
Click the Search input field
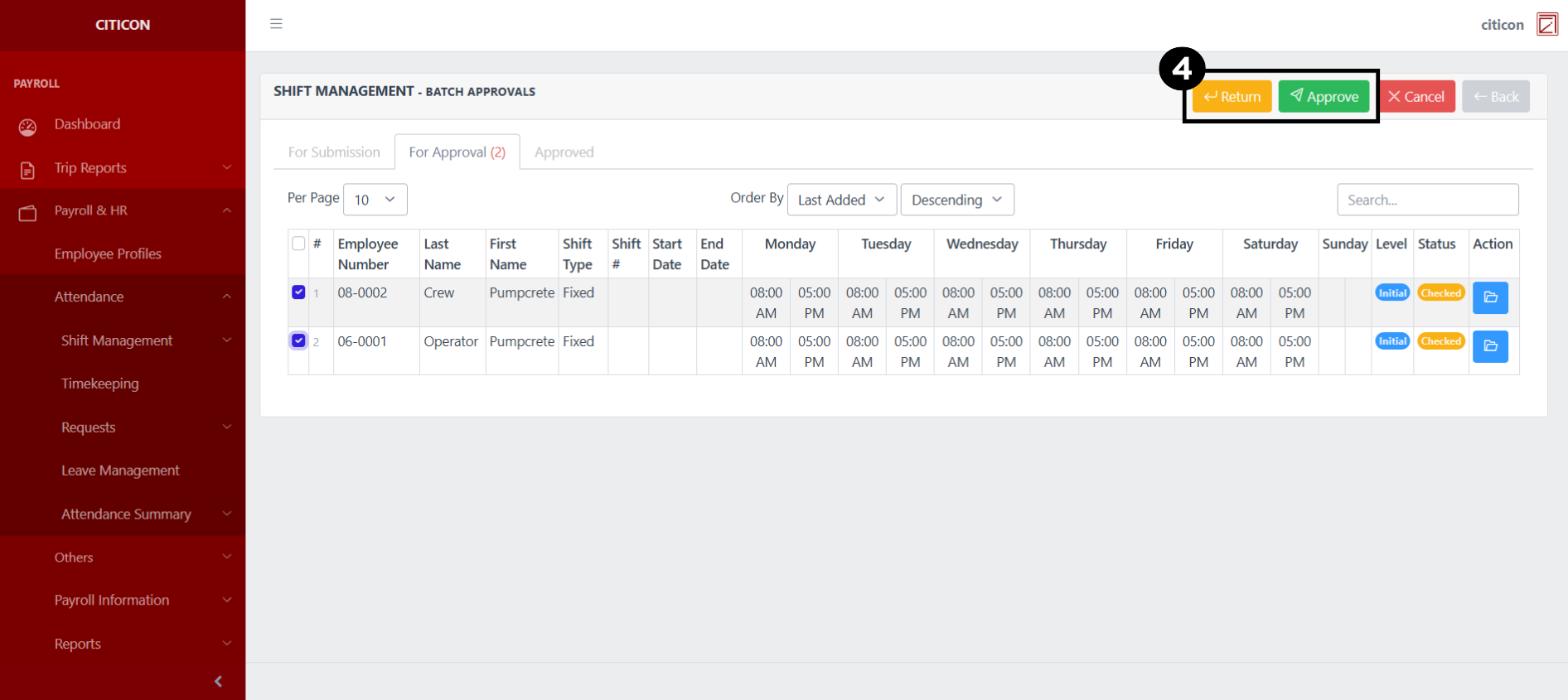(1427, 200)
